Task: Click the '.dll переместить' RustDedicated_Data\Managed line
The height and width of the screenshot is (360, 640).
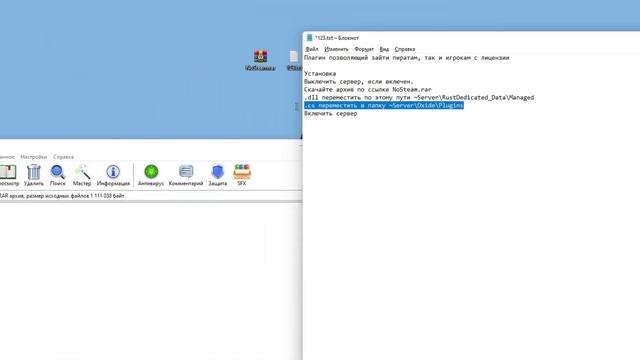Action: (419, 98)
